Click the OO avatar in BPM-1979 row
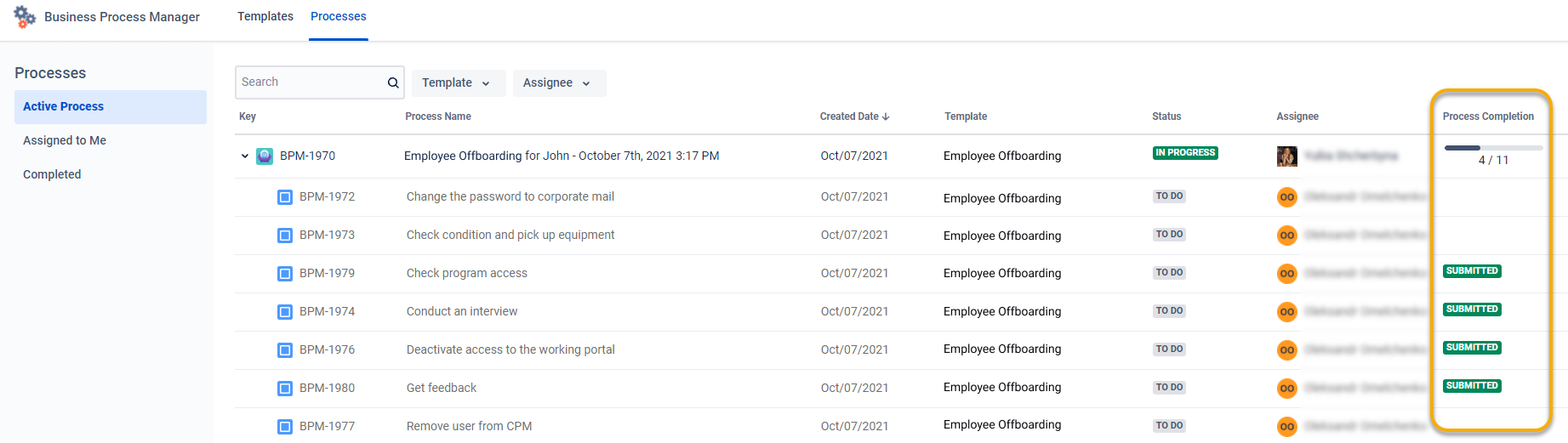The height and width of the screenshot is (443, 1568). point(1287,274)
